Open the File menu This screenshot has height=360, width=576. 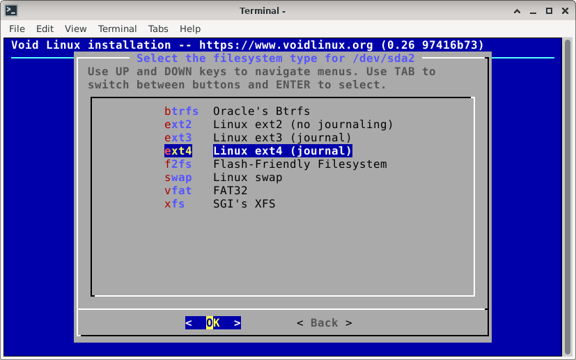click(x=17, y=29)
